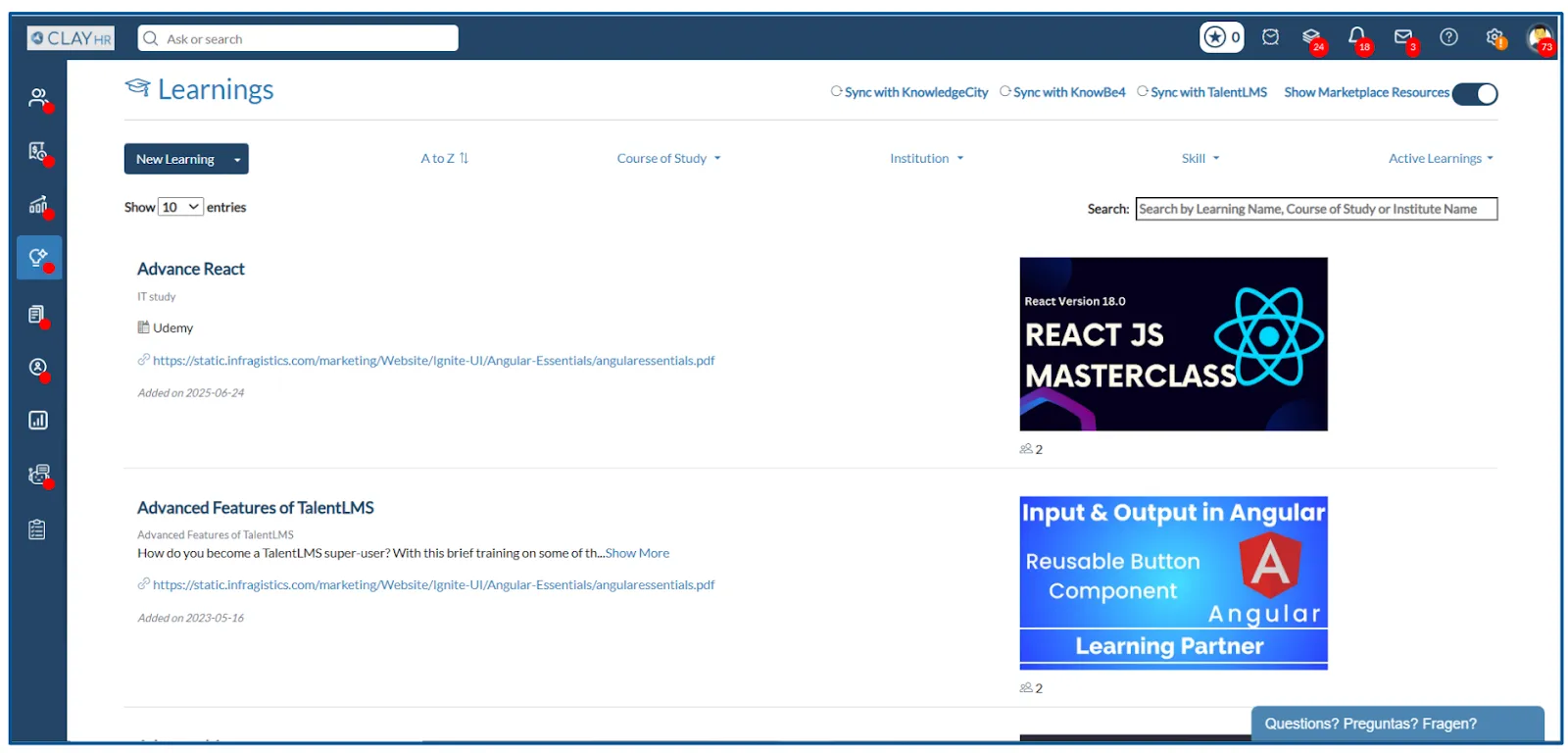The height and width of the screenshot is (753, 1568).
Task: Open the settings gear icon
Action: 1494,37
